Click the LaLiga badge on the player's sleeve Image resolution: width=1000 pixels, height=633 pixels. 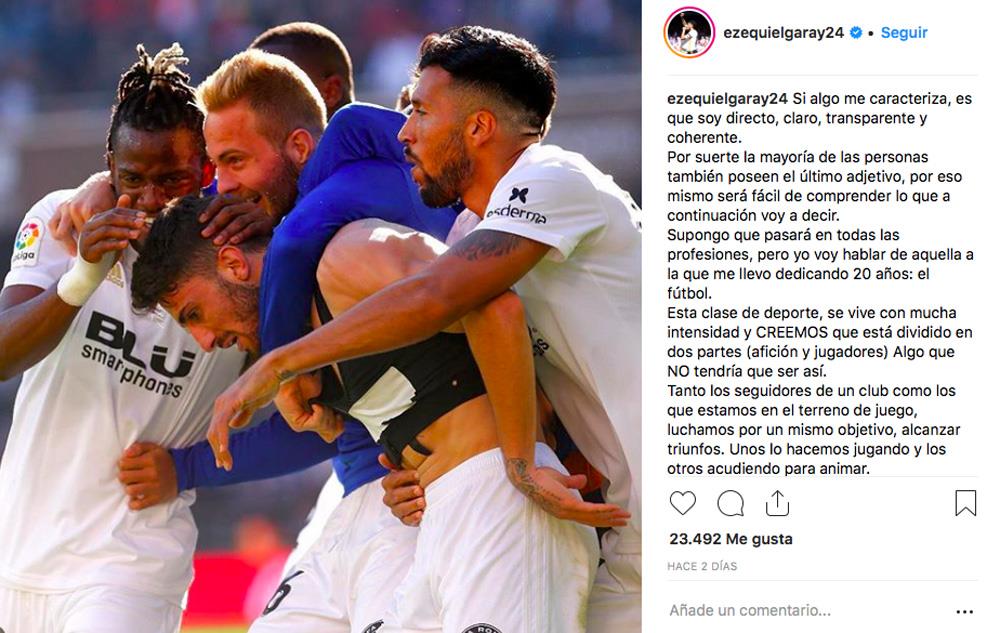pyautogui.click(x=27, y=241)
